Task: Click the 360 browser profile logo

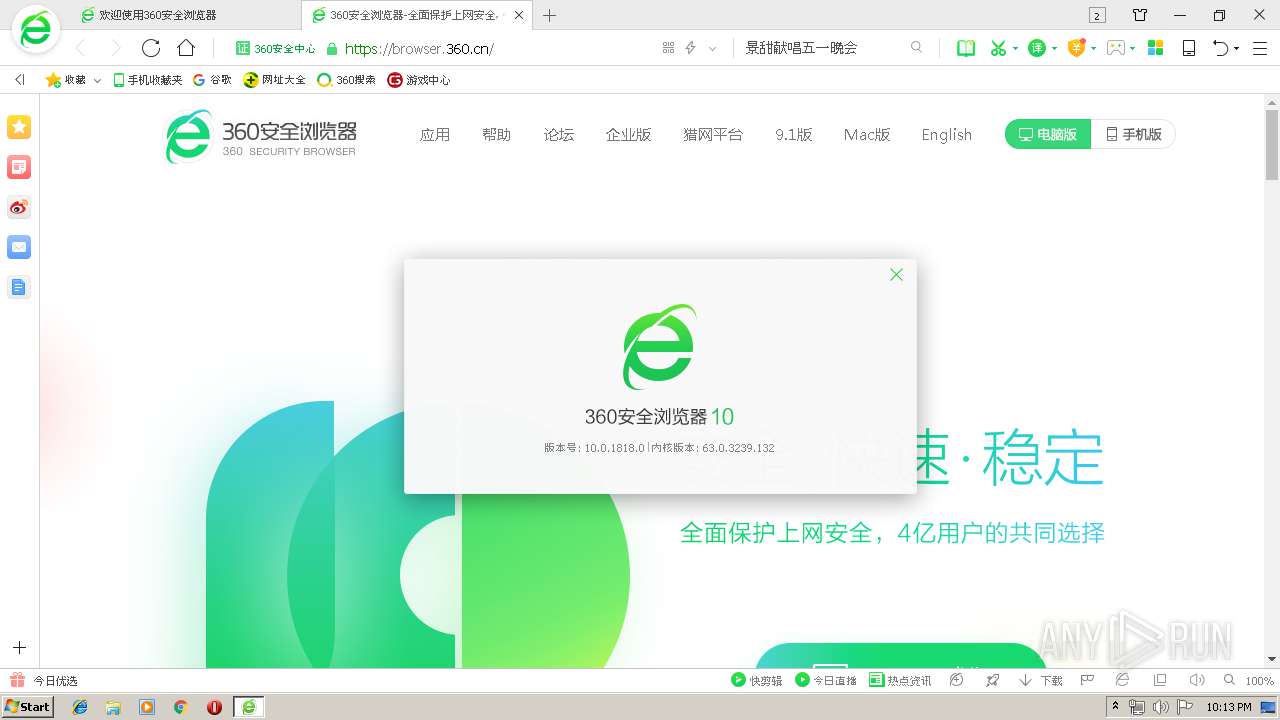Action: tap(36, 31)
